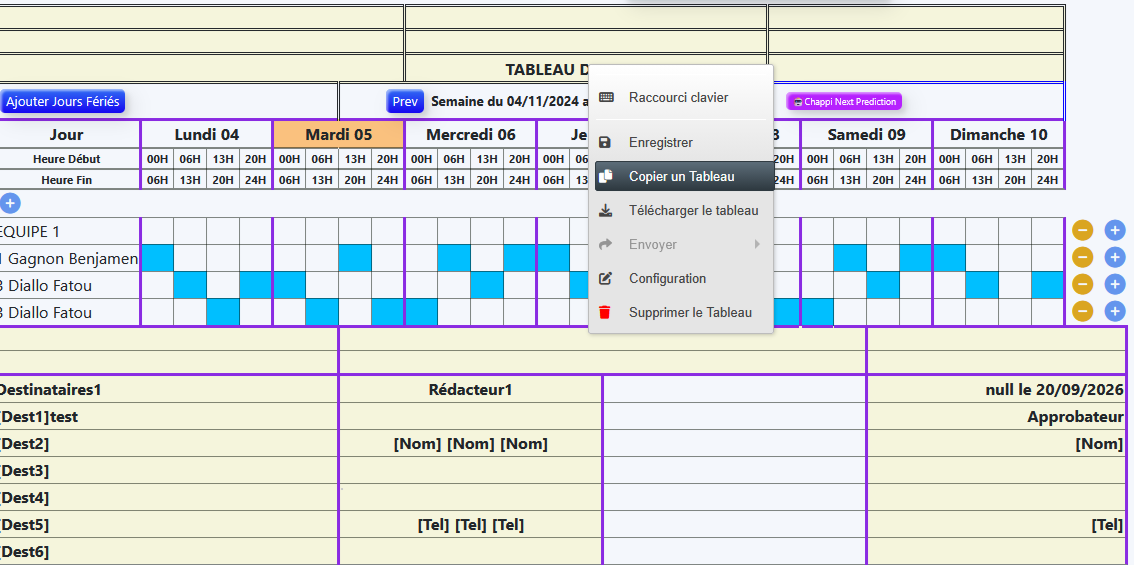Click the [Dest5] cell

coord(169,524)
